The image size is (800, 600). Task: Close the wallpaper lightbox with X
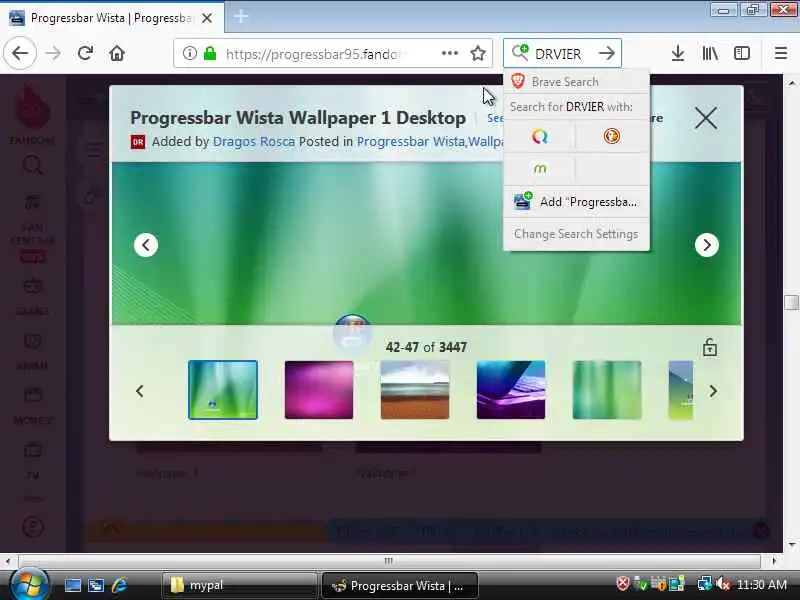point(706,118)
